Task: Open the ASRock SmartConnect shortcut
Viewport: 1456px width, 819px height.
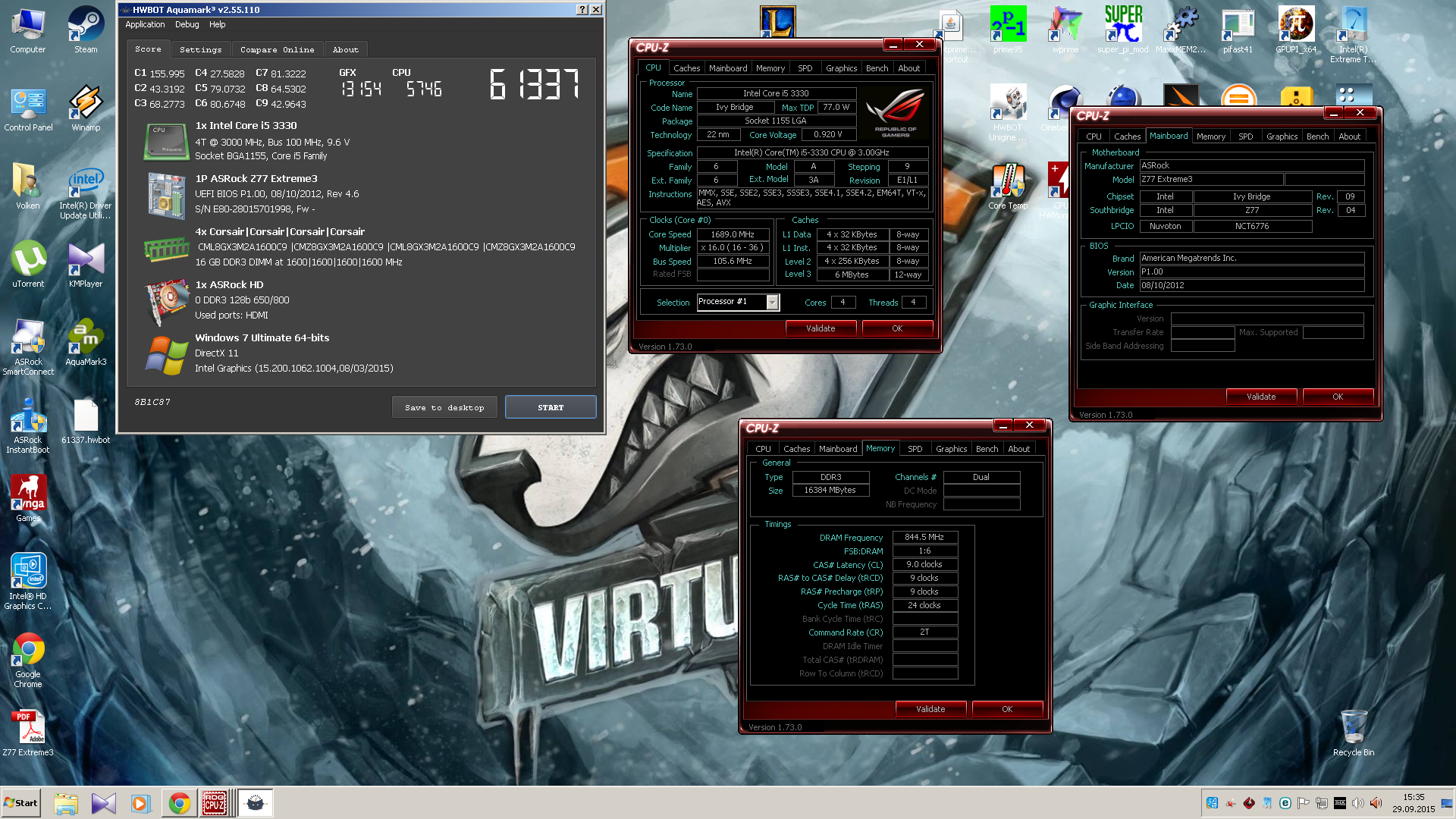Action: [28, 347]
